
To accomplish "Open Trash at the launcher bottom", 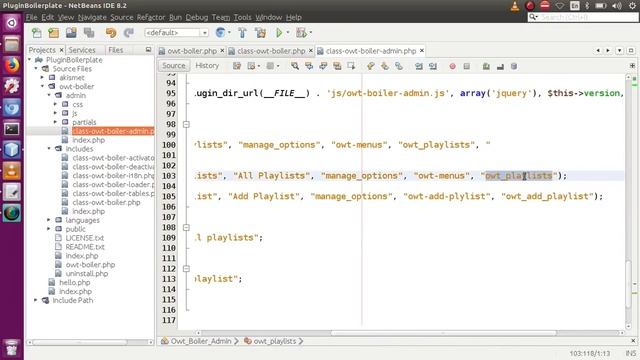I will pos(11,348).
